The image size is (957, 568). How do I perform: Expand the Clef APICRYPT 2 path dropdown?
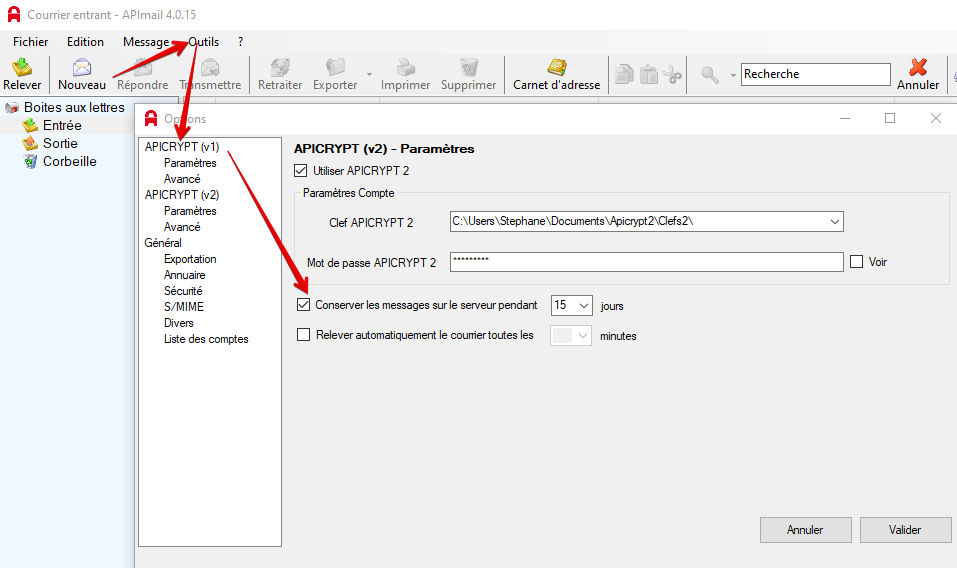point(834,221)
